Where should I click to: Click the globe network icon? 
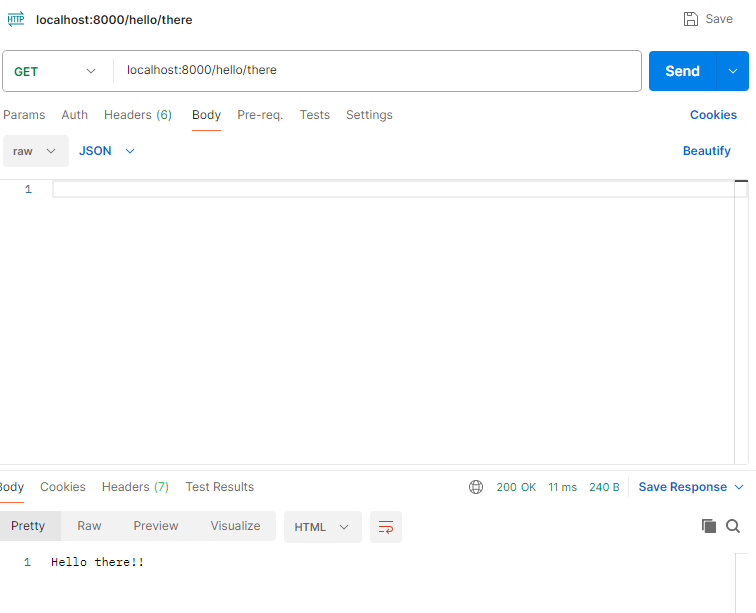(475, 487)
